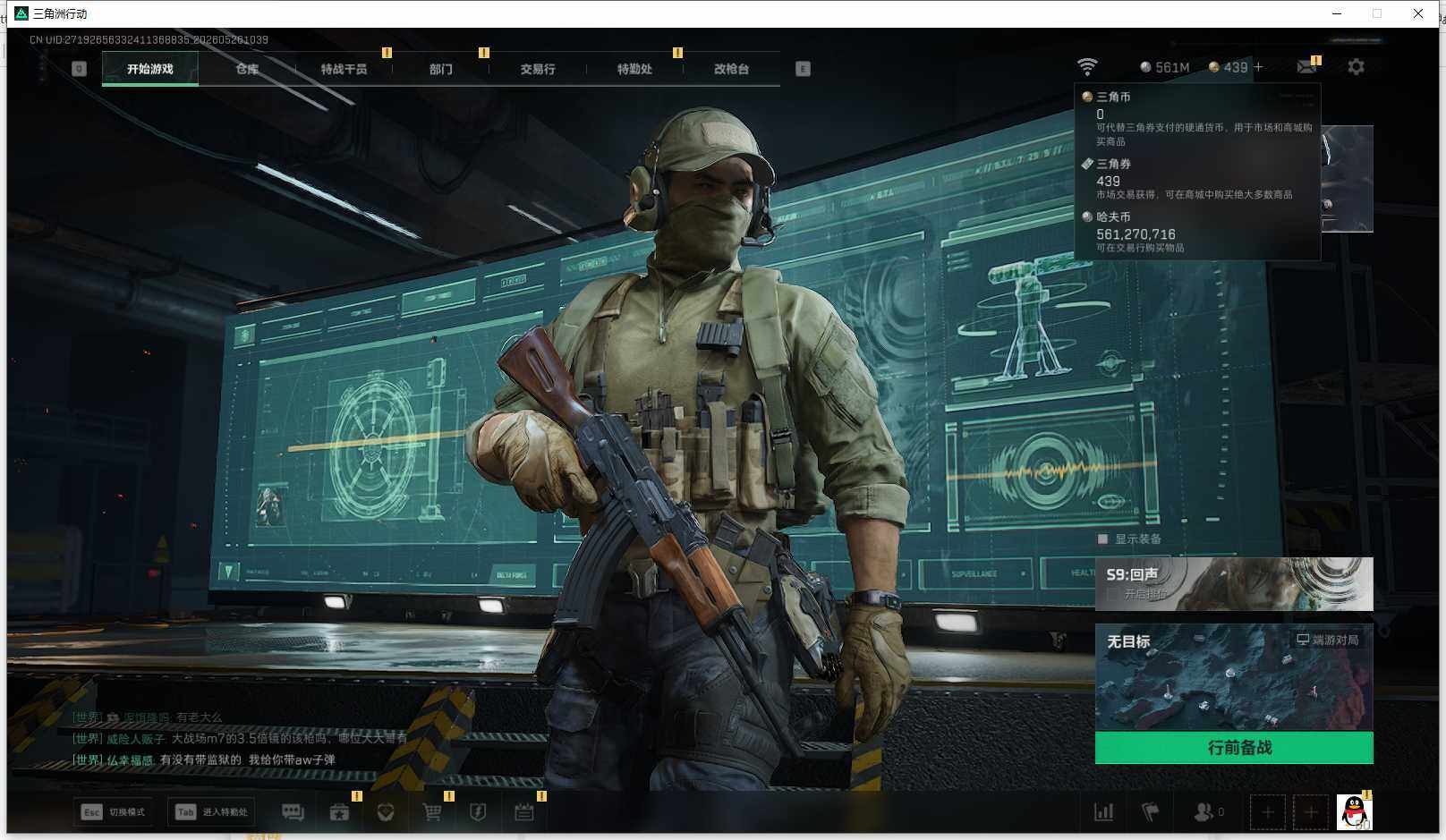Check the network signal wifi icon
The image size is (1446, 840).
[x=1087, y=67]
